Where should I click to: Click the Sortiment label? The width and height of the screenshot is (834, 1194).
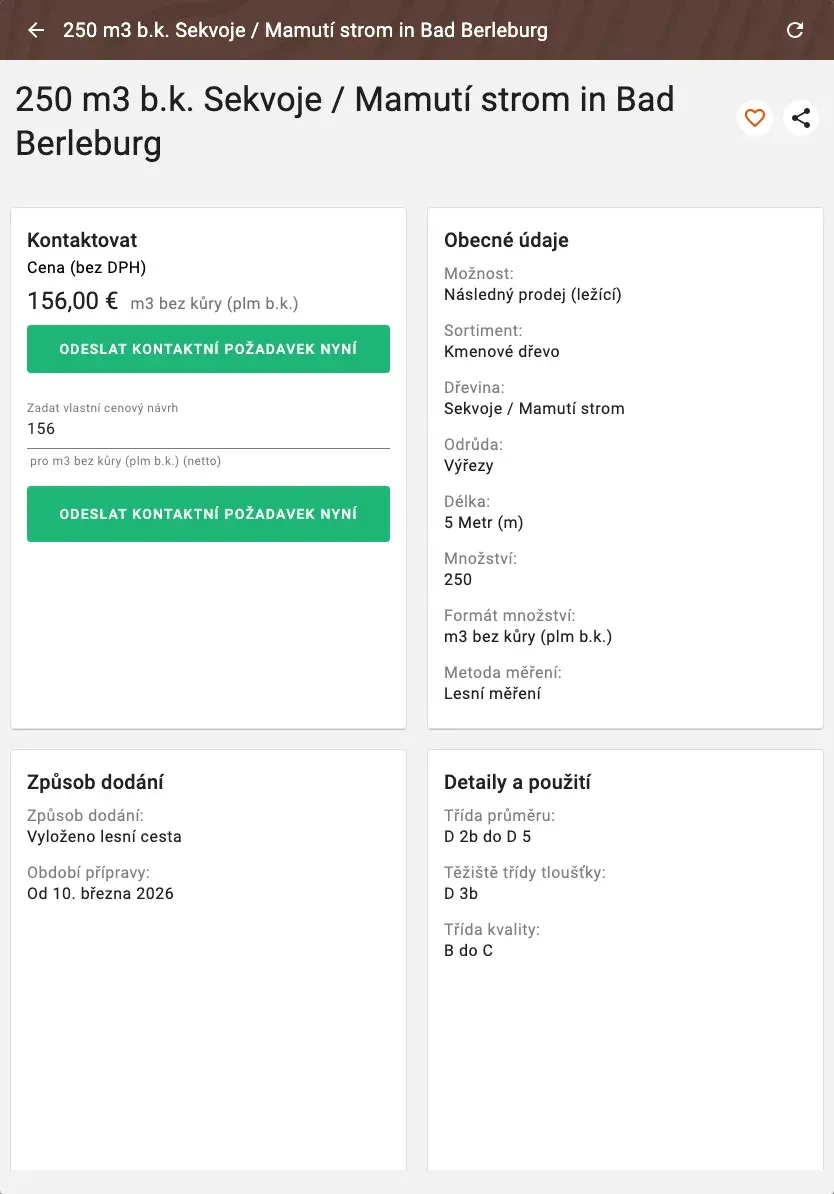tap(483, 330)
